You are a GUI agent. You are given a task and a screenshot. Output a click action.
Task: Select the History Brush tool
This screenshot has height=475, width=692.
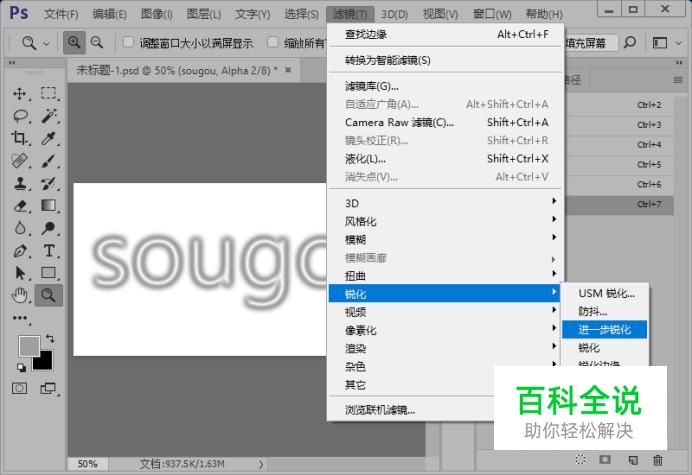point(49,183)
